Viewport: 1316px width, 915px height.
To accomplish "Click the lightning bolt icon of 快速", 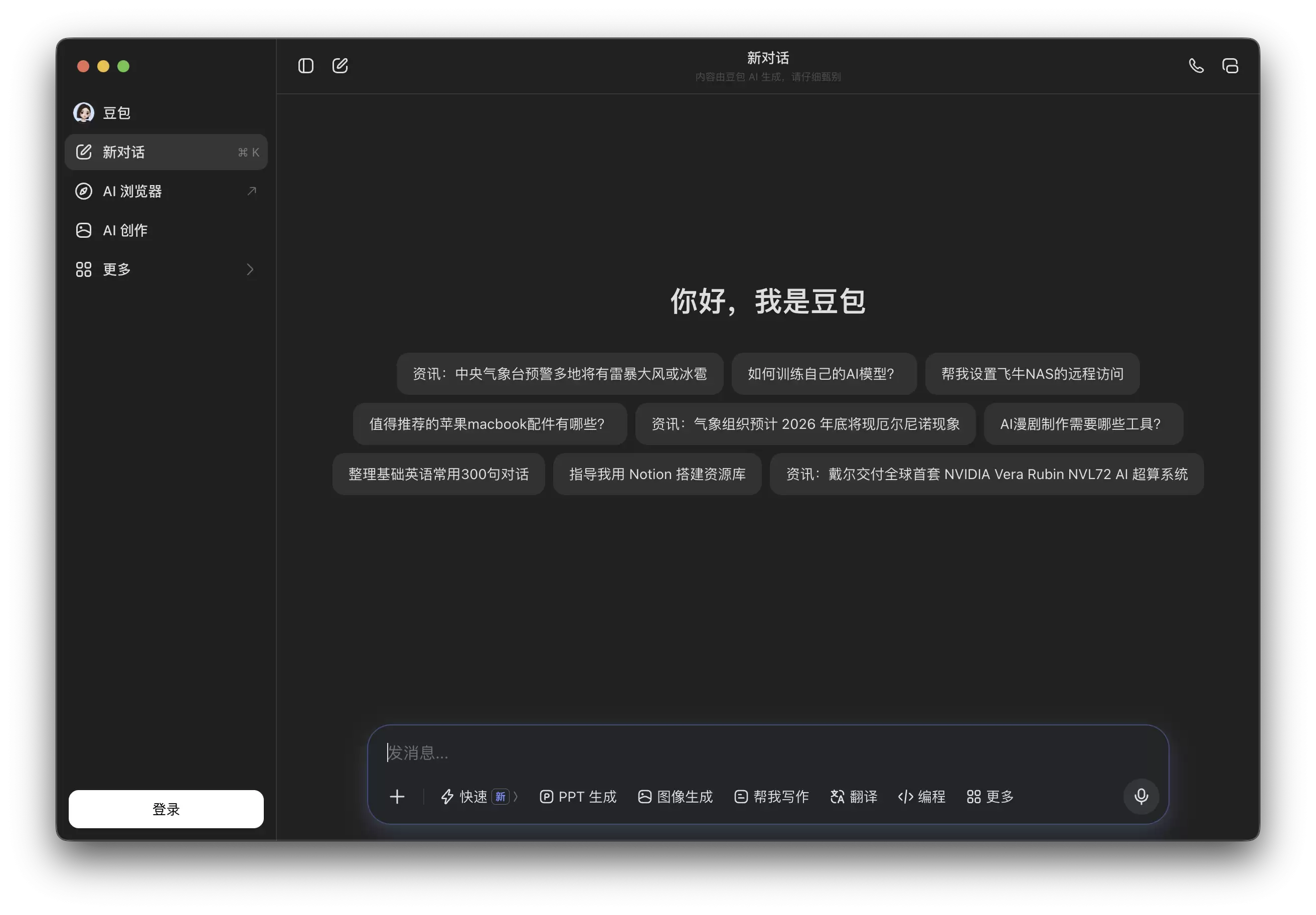I will click(447, 796).
